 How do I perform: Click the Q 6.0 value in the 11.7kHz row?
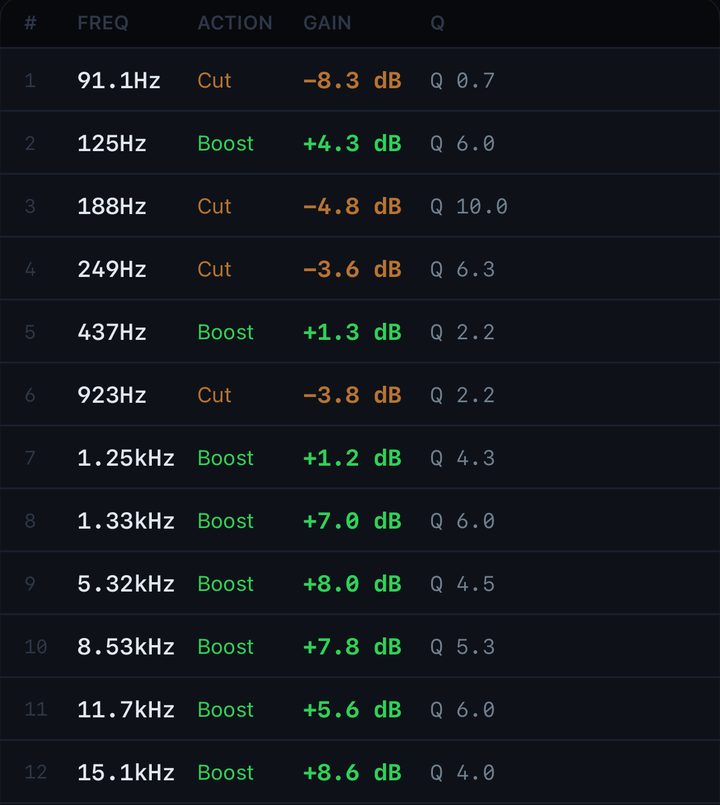click(x=463, y=710)
